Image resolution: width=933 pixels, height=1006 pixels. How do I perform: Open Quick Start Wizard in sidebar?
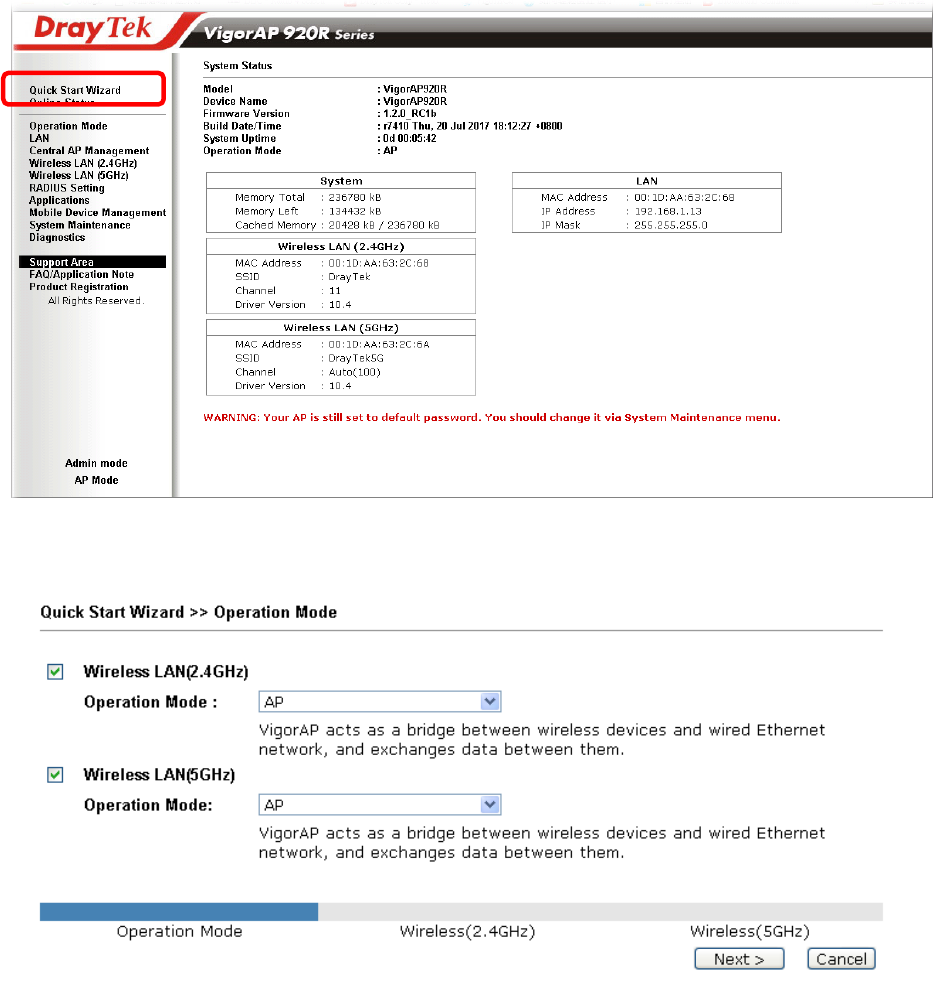click(75, 90)
